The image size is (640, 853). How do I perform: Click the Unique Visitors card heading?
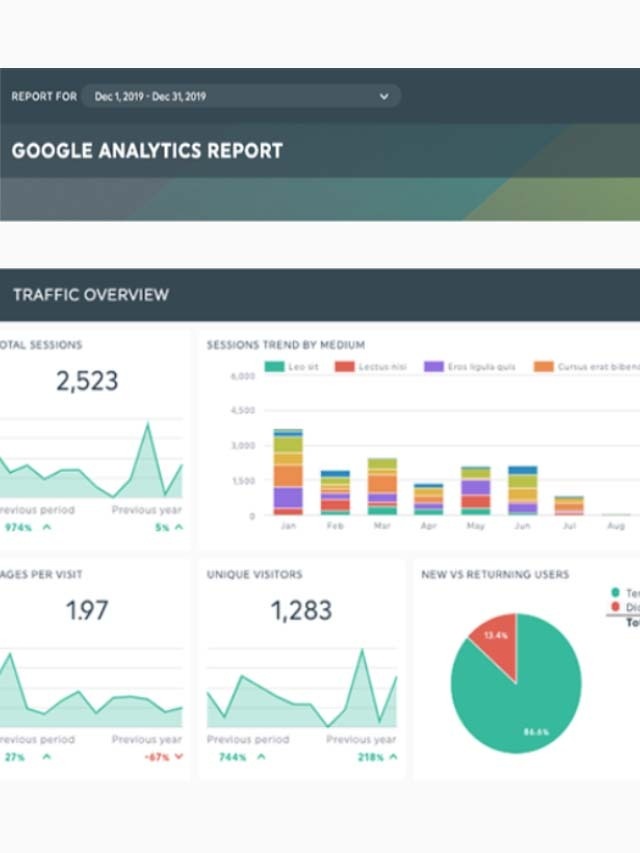pos(254,574)
